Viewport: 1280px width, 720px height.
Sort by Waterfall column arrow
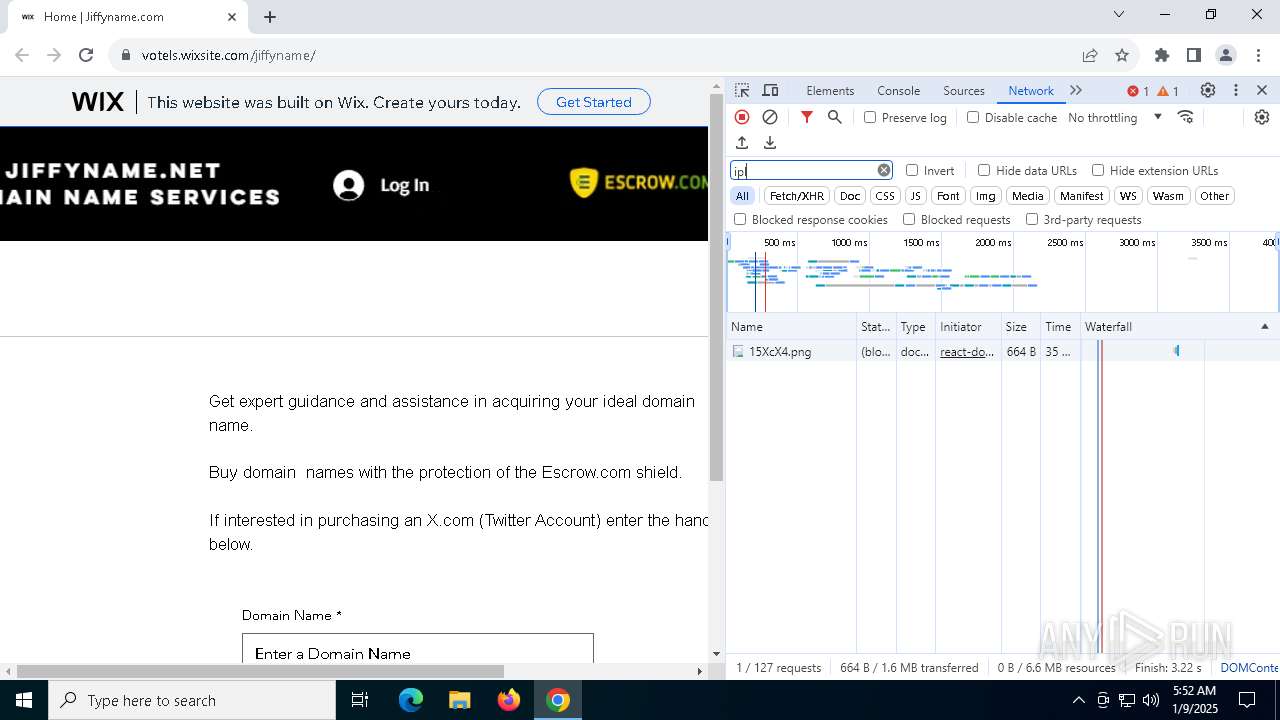(x=1264, y=327)
